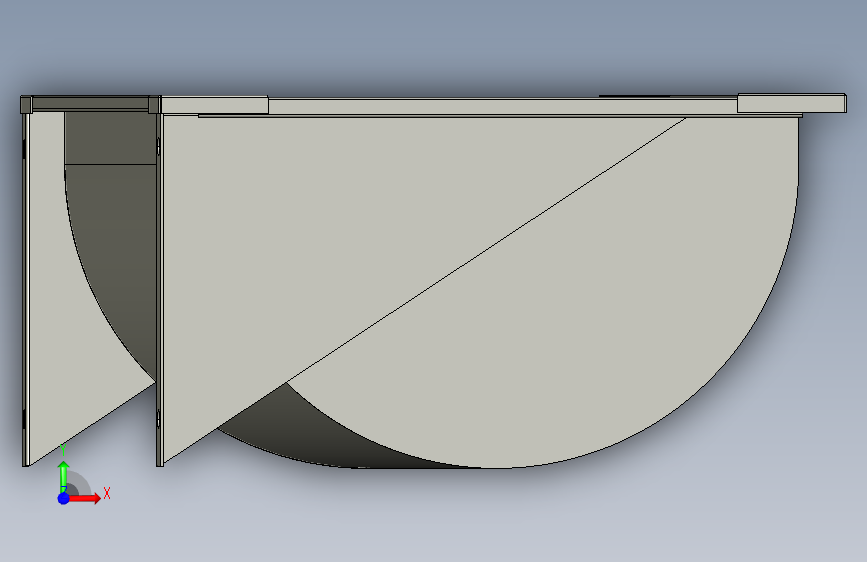The height and width of the screenshot is (562, 867).
Task: Click the blue Z axis ball of the triad
Action: point(64,498)
